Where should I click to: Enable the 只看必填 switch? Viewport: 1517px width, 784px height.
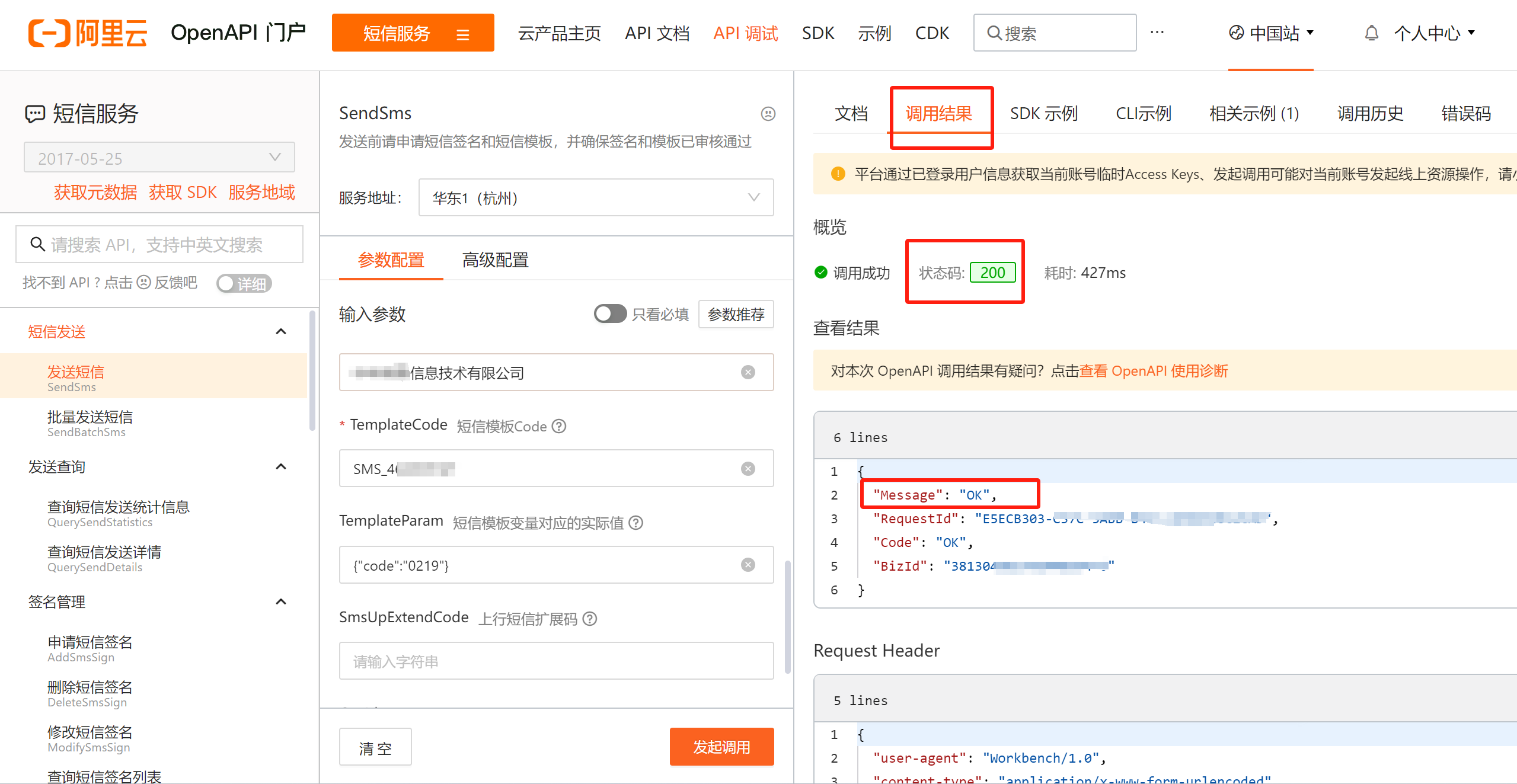point(610,313)
